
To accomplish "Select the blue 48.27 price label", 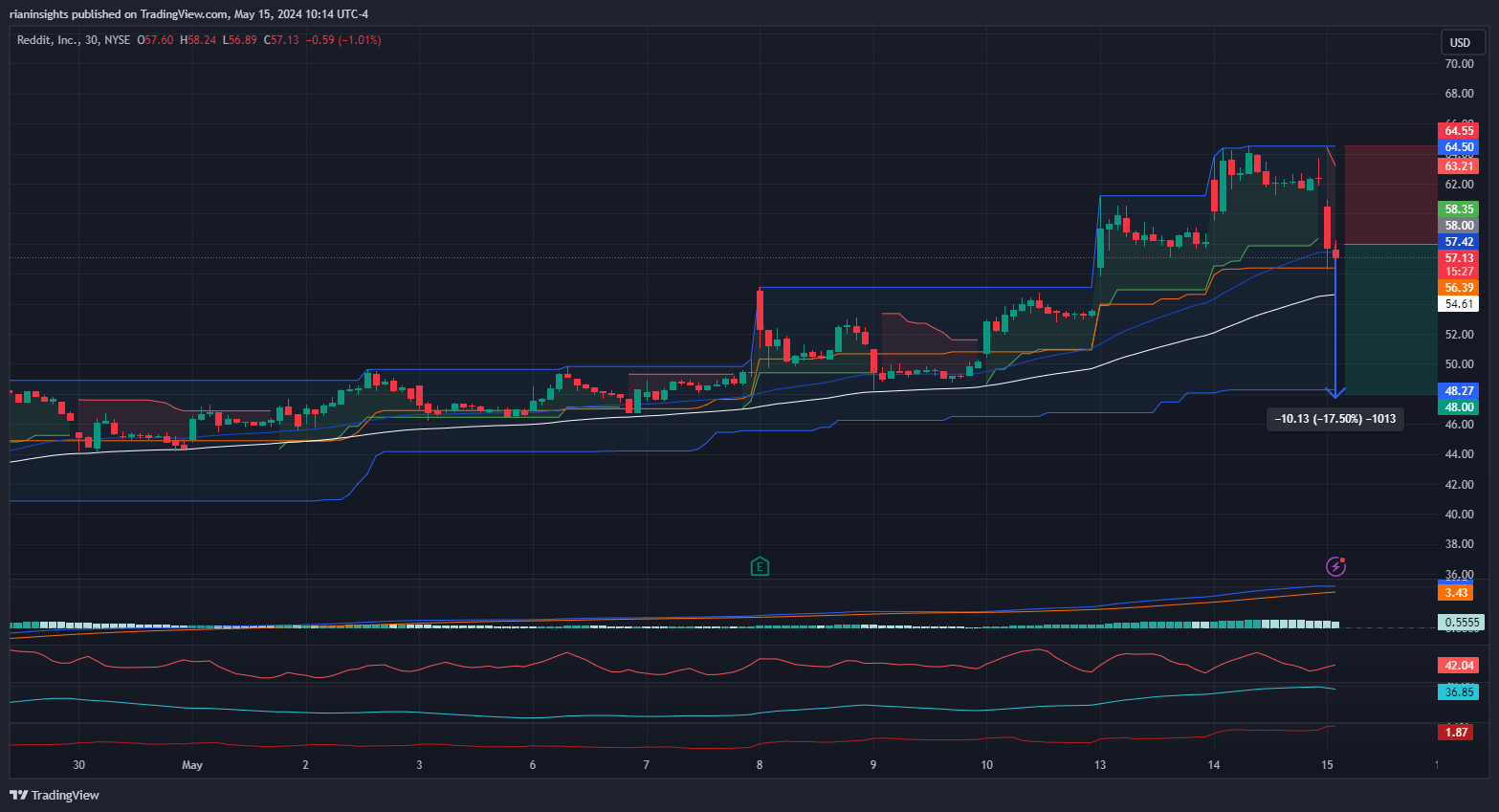I will coord(1459,391).
